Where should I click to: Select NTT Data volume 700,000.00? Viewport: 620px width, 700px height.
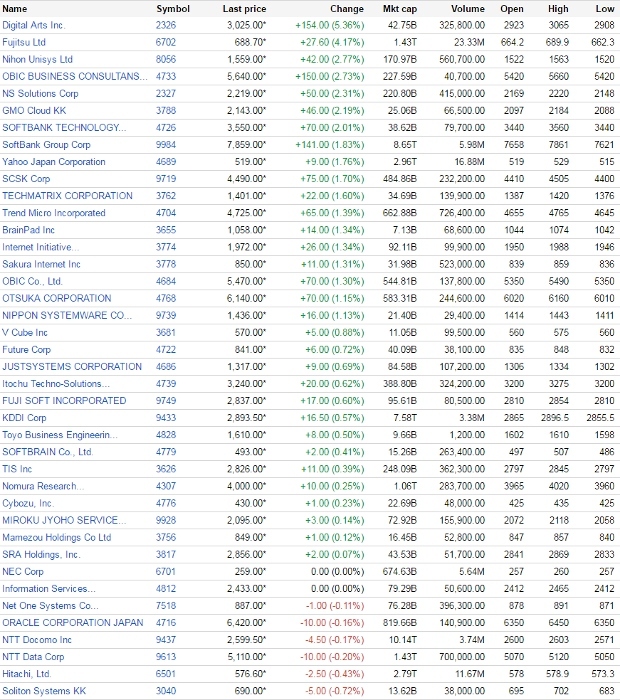click(x=462, y=657)
